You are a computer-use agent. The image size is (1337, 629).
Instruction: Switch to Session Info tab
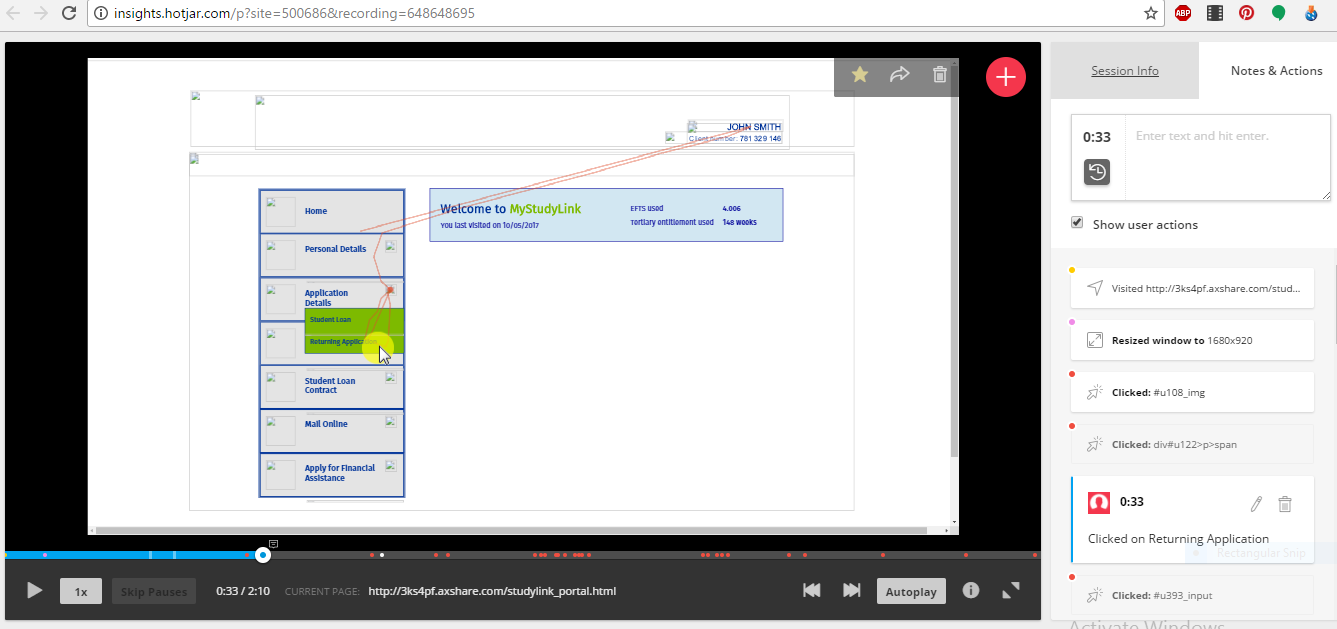1125,71
